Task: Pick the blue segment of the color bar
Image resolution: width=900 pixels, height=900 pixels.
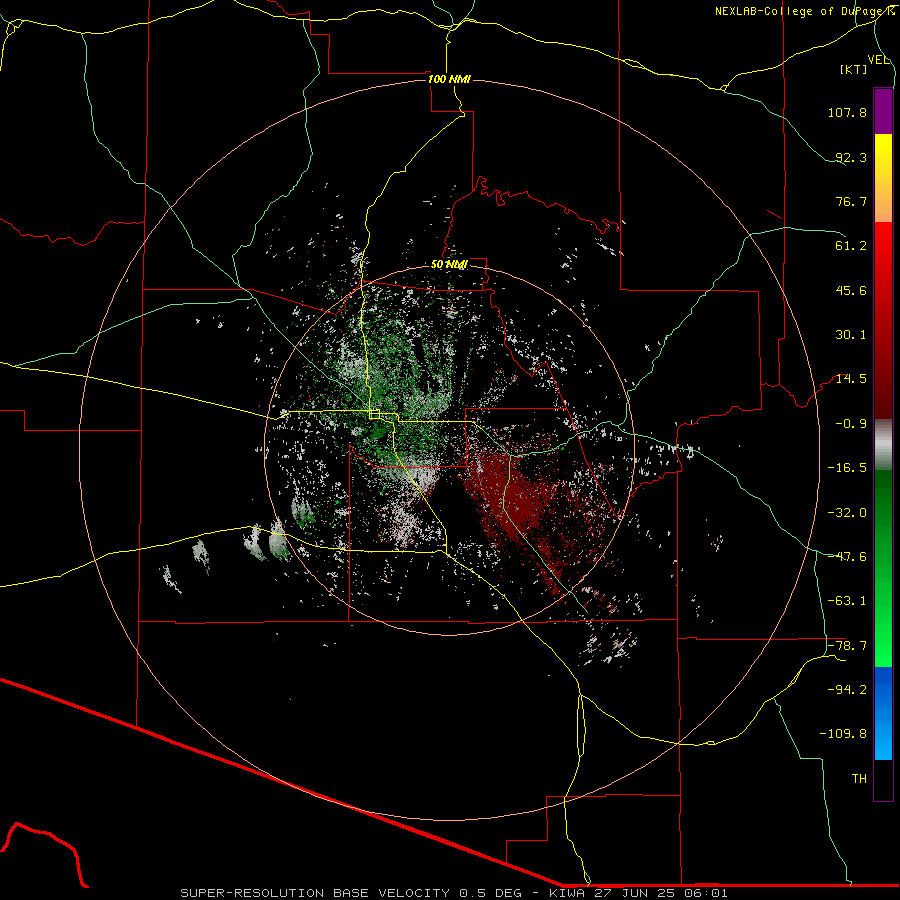Action: tap(883, 713)
